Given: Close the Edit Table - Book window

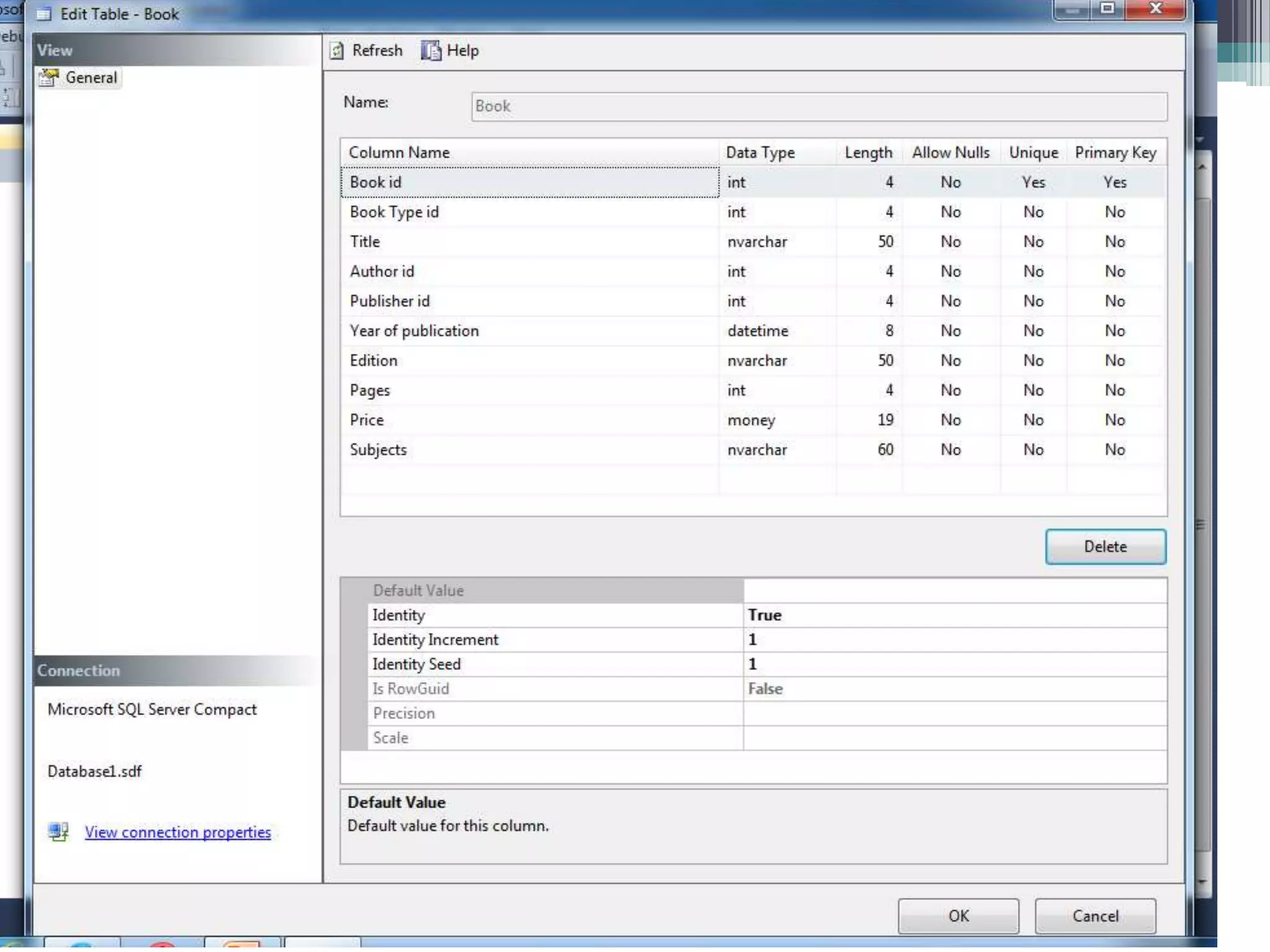Looking at the screenshot, I should coord(1155,9).
